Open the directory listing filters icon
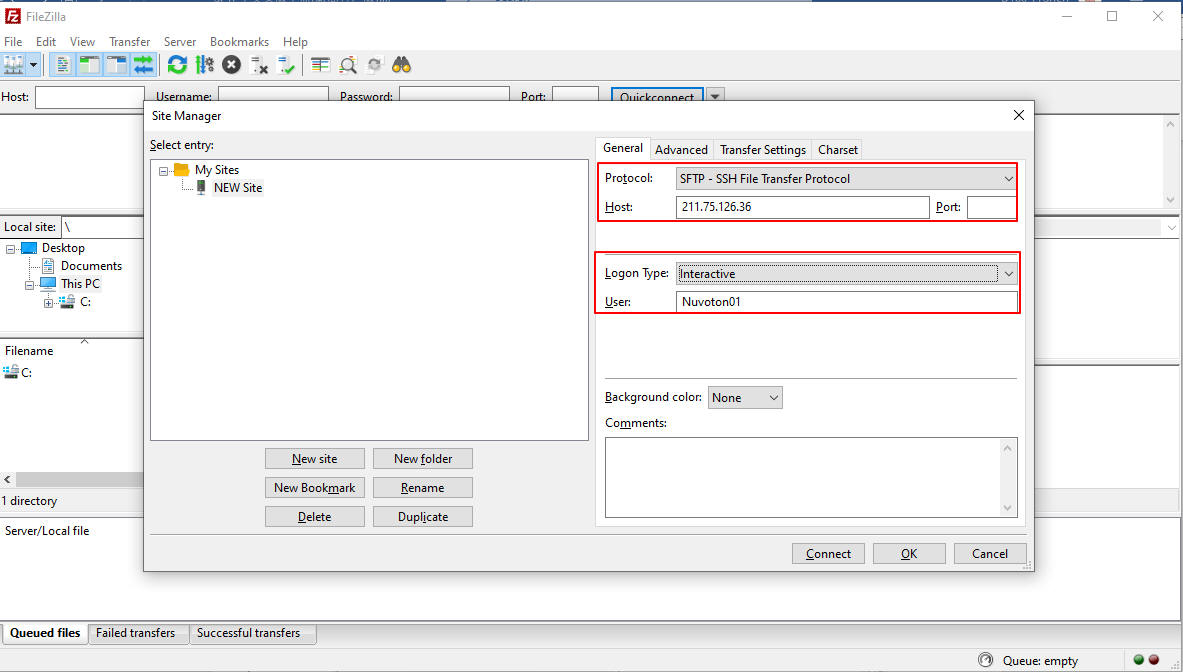This screenshot has width=1183, height=672. tap(320, 65)
